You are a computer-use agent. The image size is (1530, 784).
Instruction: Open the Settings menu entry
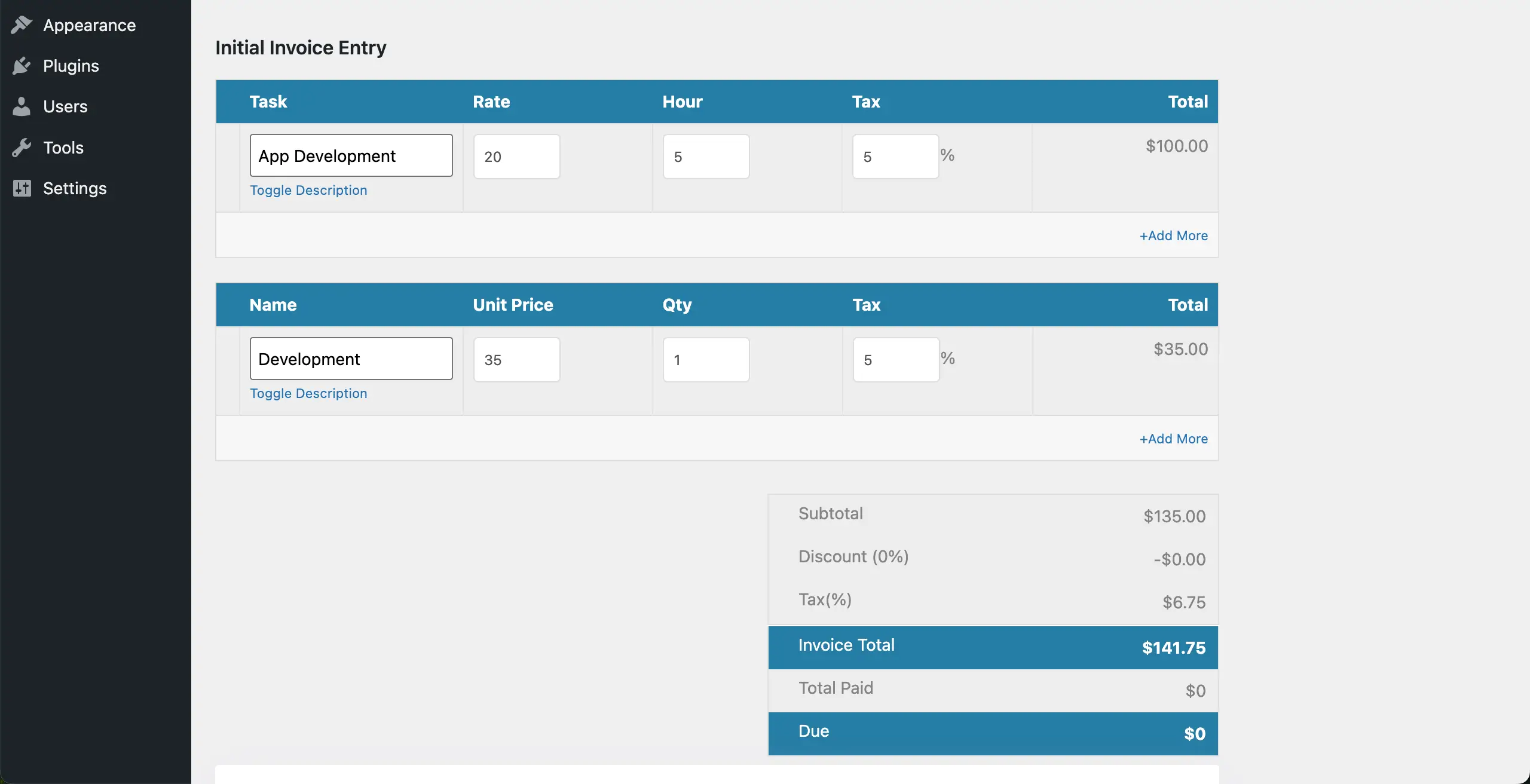tap(74, 188)
